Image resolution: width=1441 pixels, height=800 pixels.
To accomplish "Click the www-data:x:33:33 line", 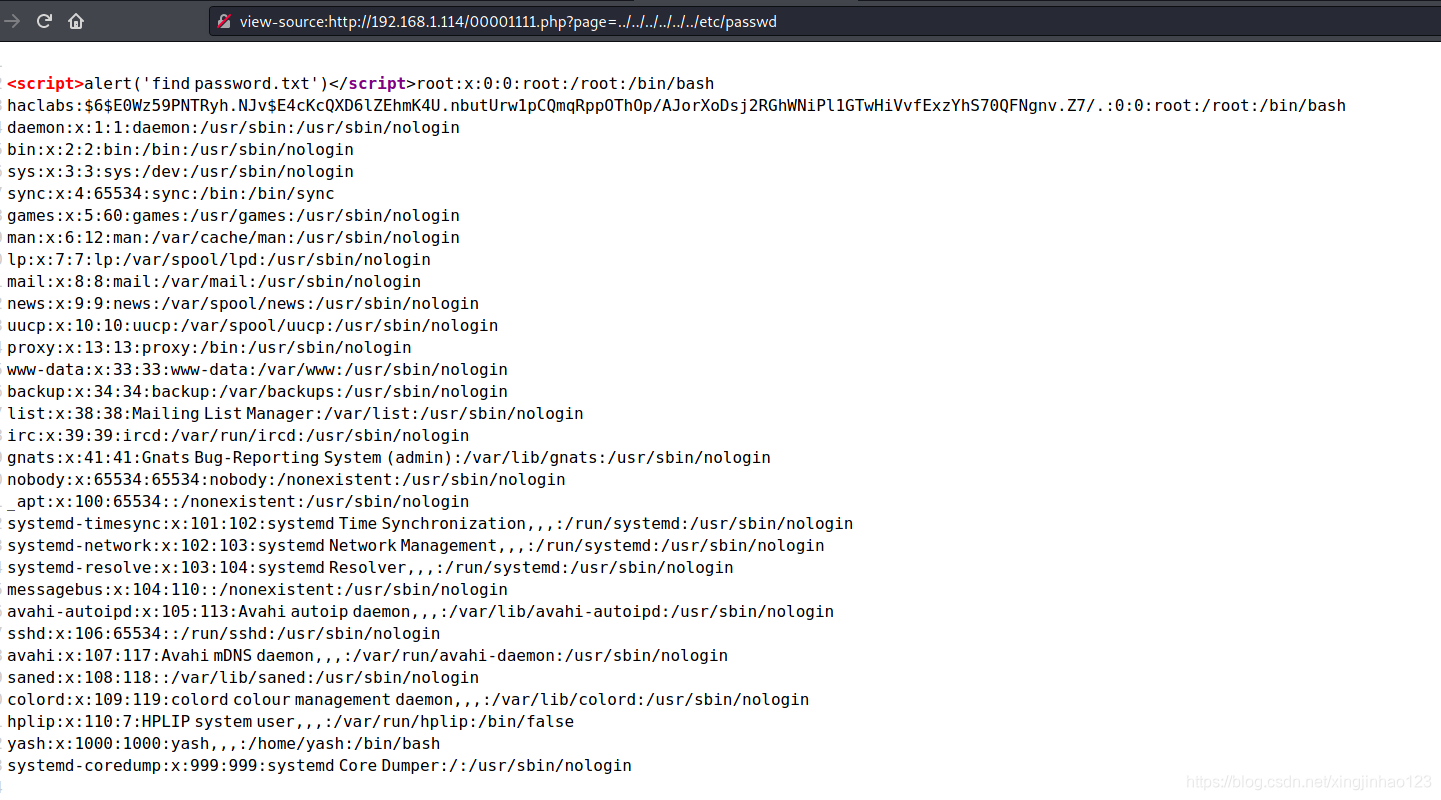I will click(257, 370).
